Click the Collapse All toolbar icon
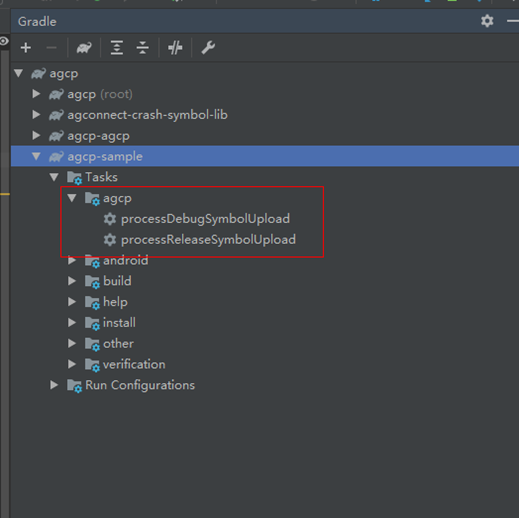Image resolution: width=519 pixels, height=518 pixels. click(x=143, y=48)
